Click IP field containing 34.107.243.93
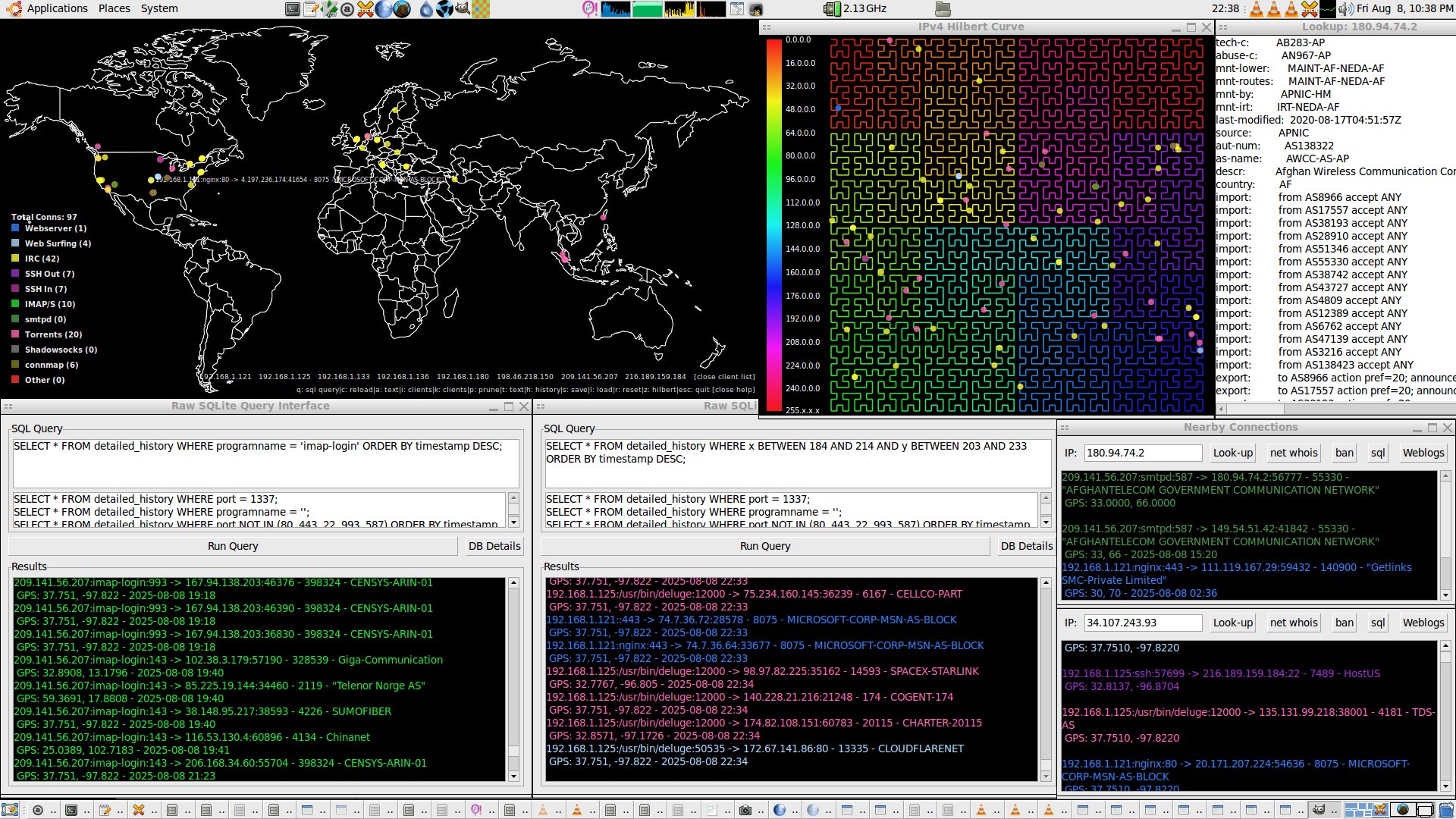This screenshot has width=1456, height=819. click(1143, 623)
